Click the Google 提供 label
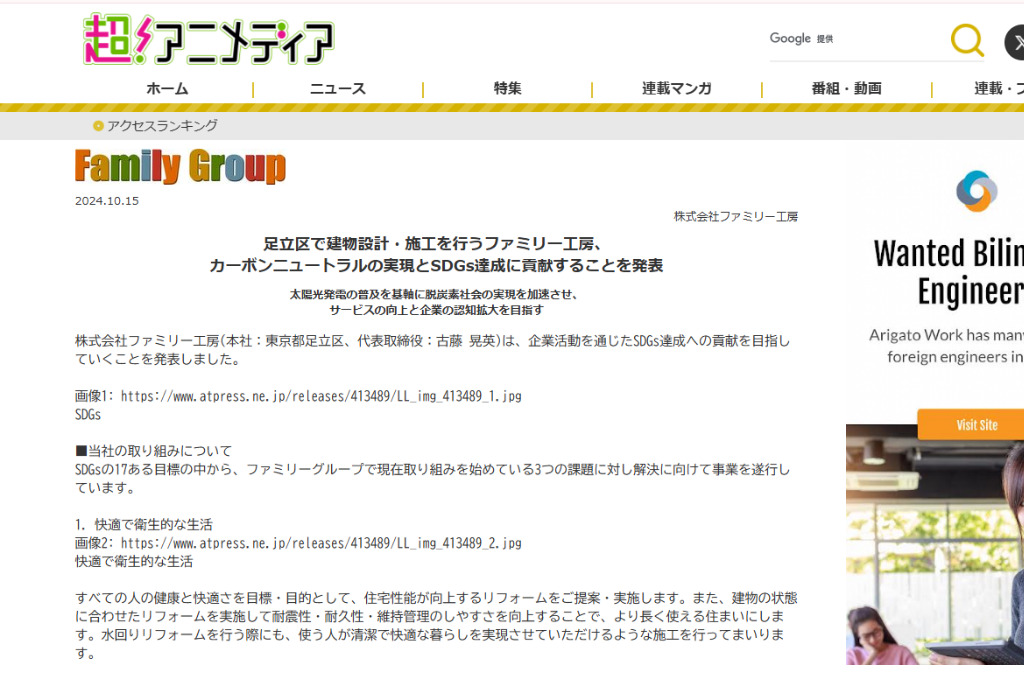 coord(801,39)
